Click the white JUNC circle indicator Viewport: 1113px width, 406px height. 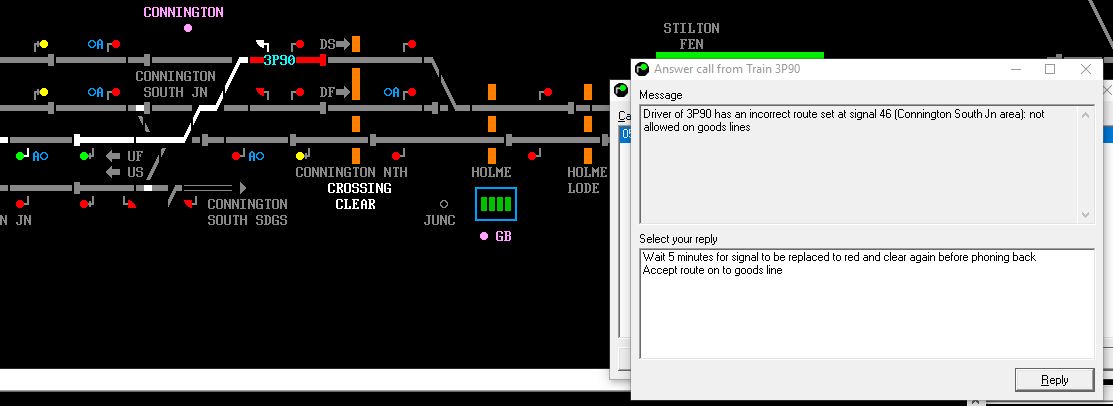click(444, 204)
